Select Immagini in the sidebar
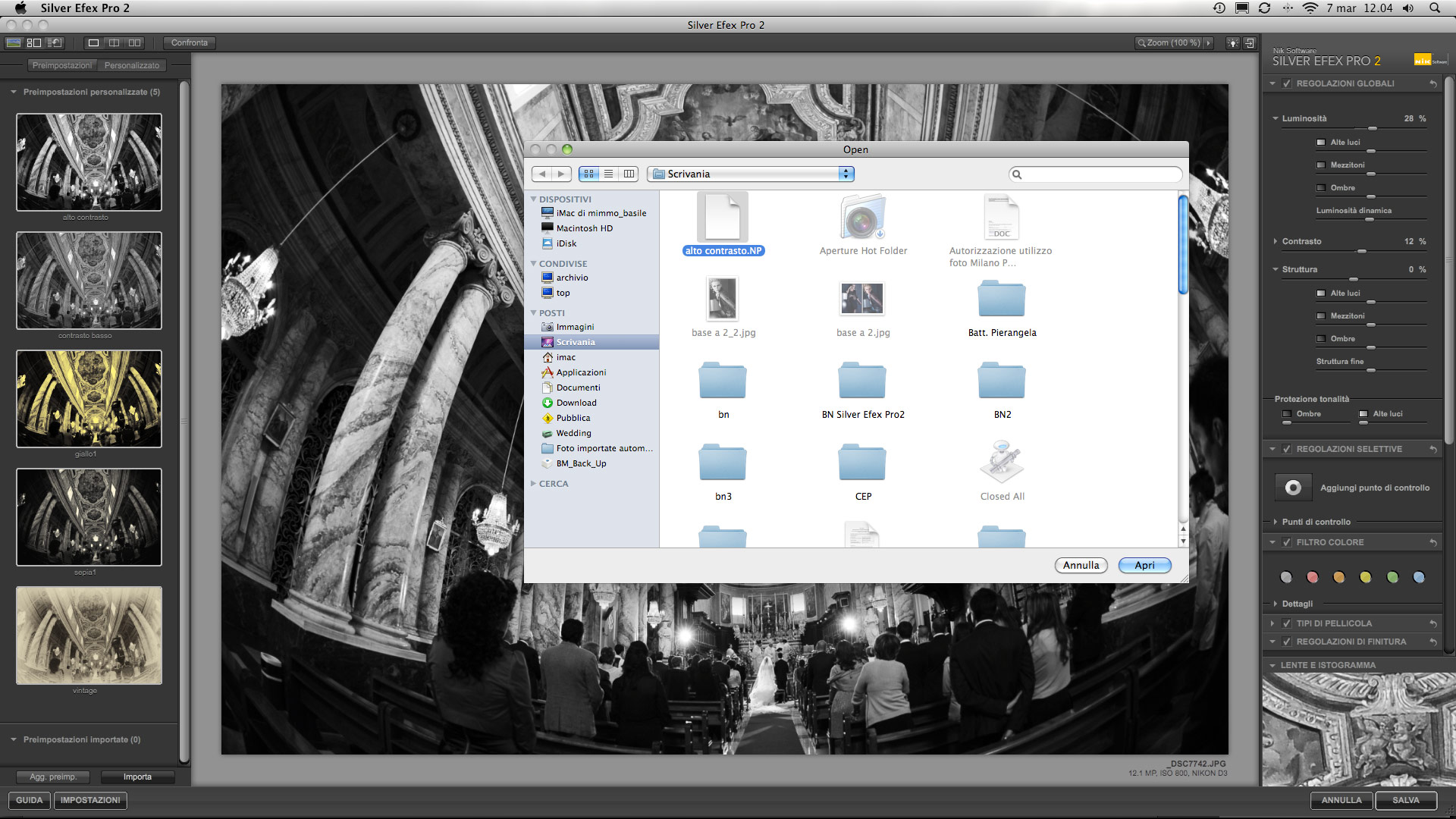This screenshot has width=1456, height=819. coord(575,327)
